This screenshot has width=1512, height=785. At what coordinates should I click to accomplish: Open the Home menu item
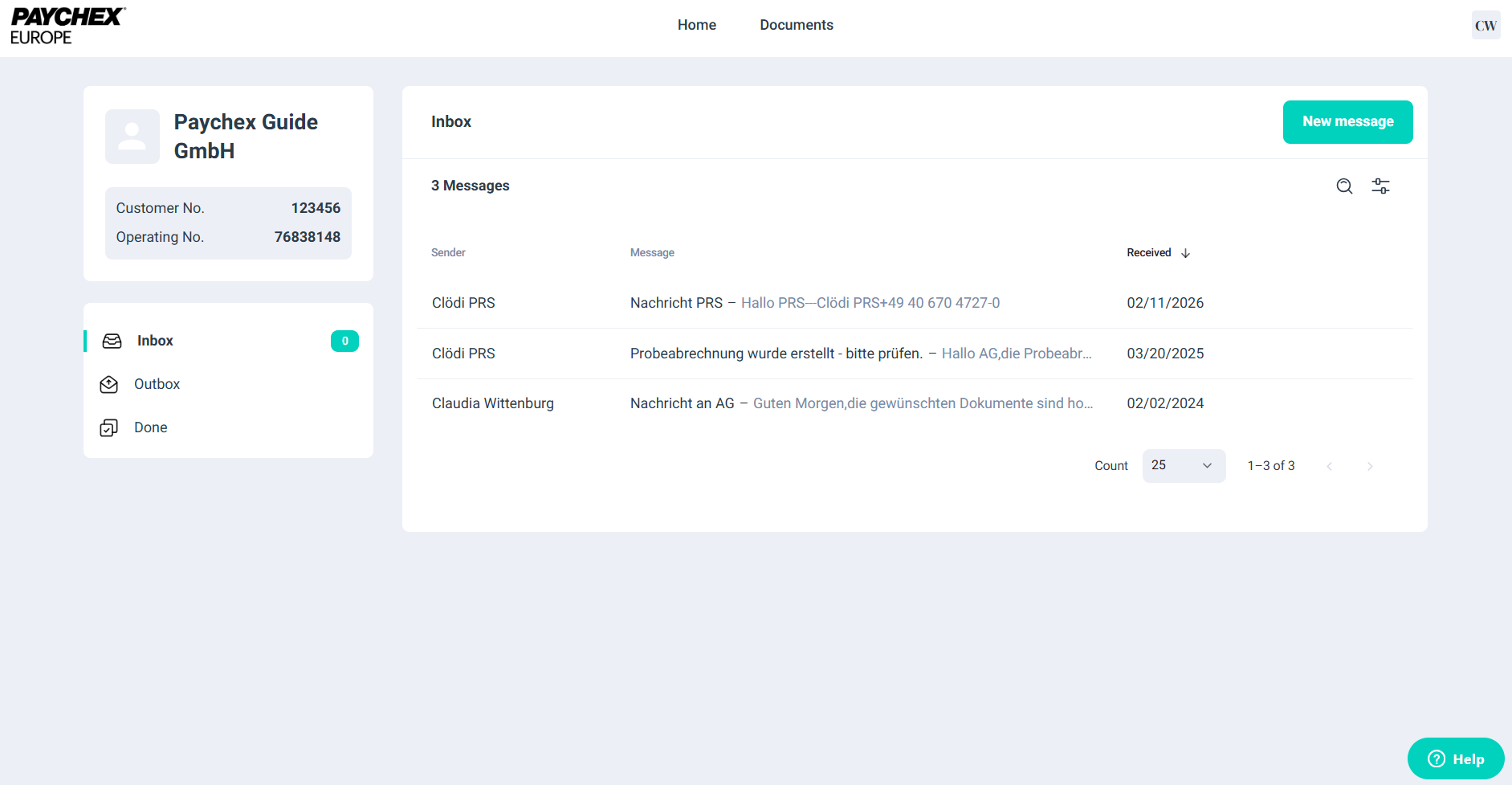(x=696, y=25)
